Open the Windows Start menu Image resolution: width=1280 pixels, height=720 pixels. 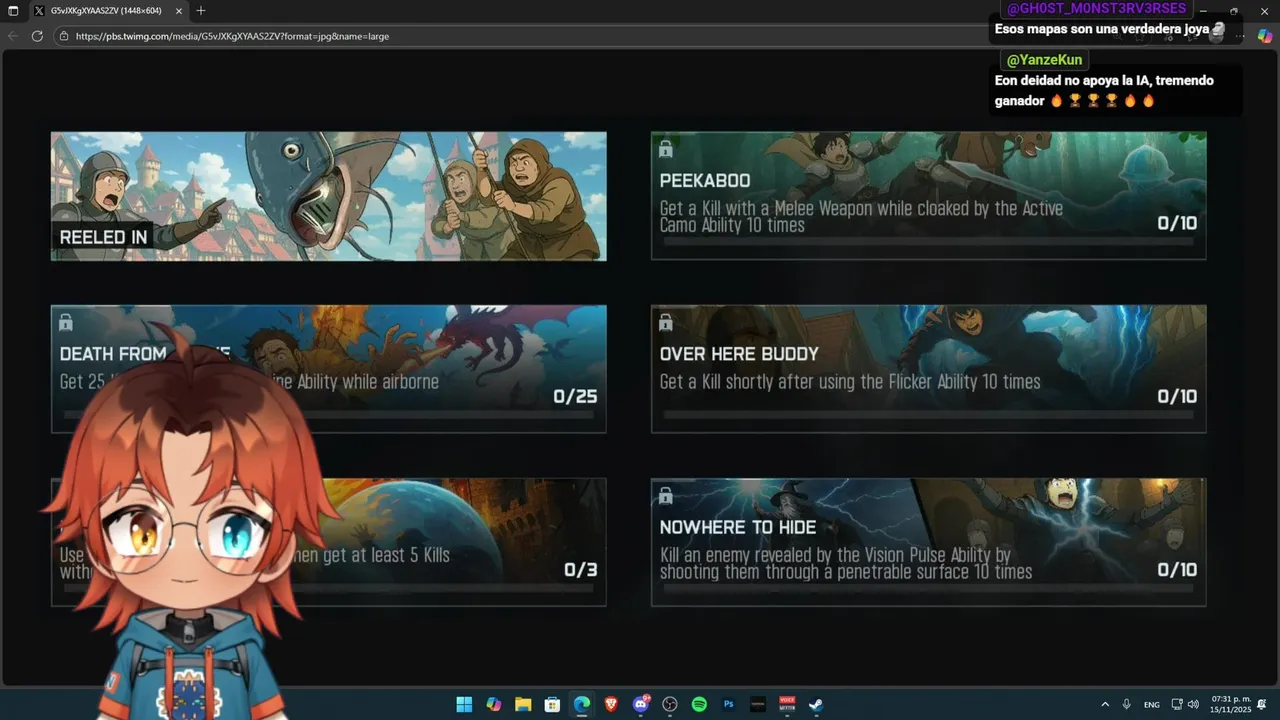(464, 704)
